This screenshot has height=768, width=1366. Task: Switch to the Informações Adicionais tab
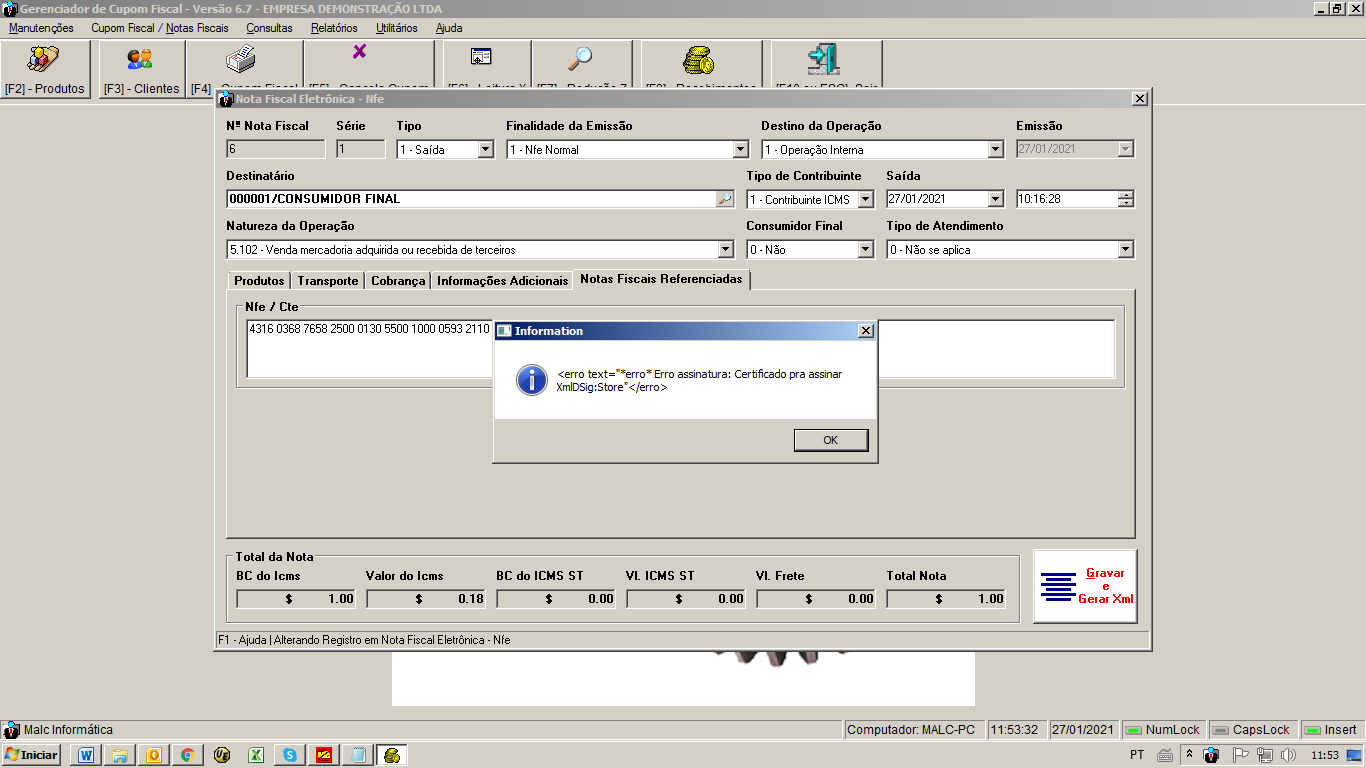point(502,281)
